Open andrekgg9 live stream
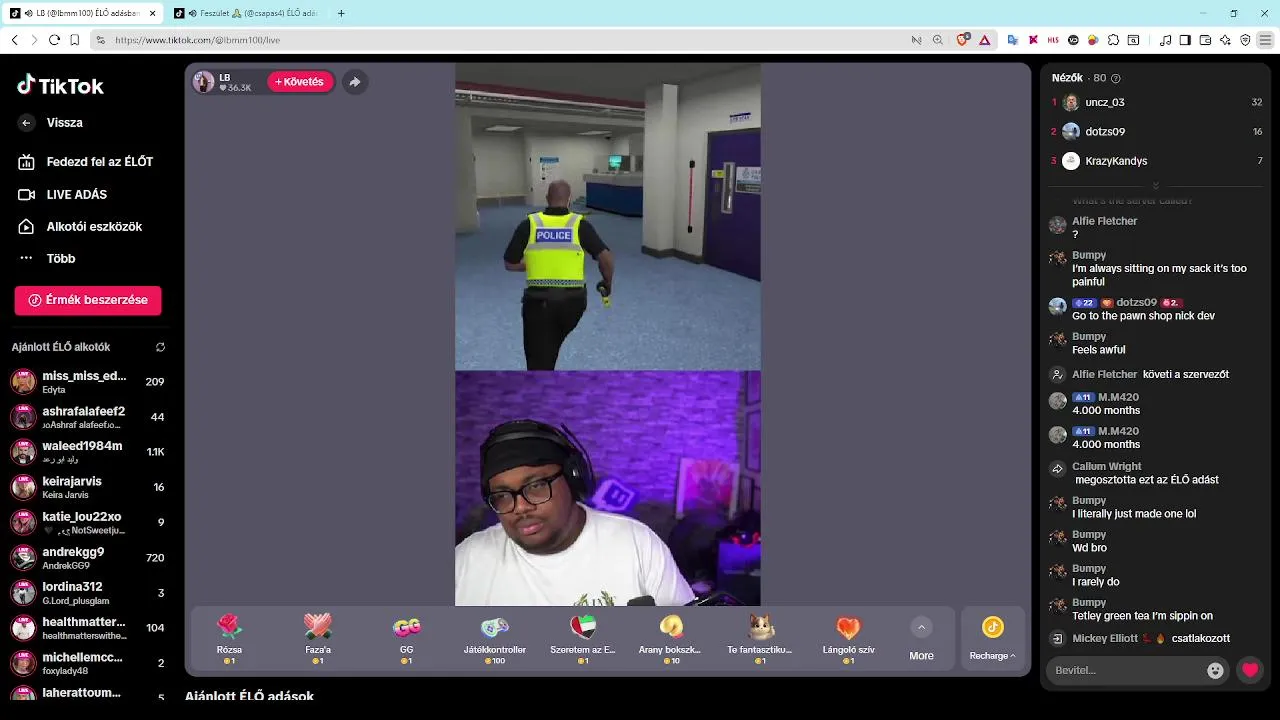Image resolution: width=1280 pixels, height=720 pixels. 88,557
